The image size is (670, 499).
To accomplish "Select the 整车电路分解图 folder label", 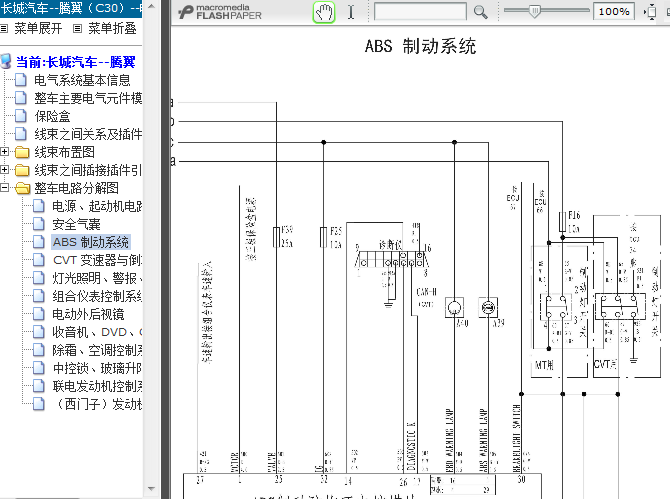I will 76,188.
